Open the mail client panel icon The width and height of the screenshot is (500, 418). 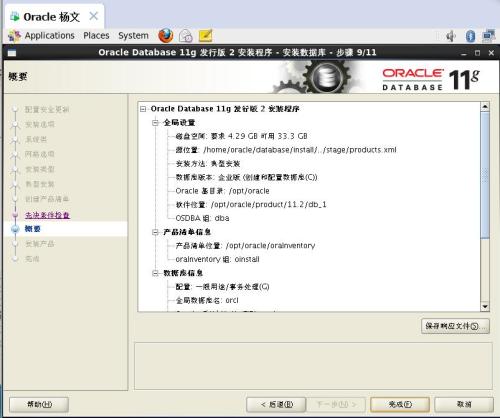click(x=186, y=36)
